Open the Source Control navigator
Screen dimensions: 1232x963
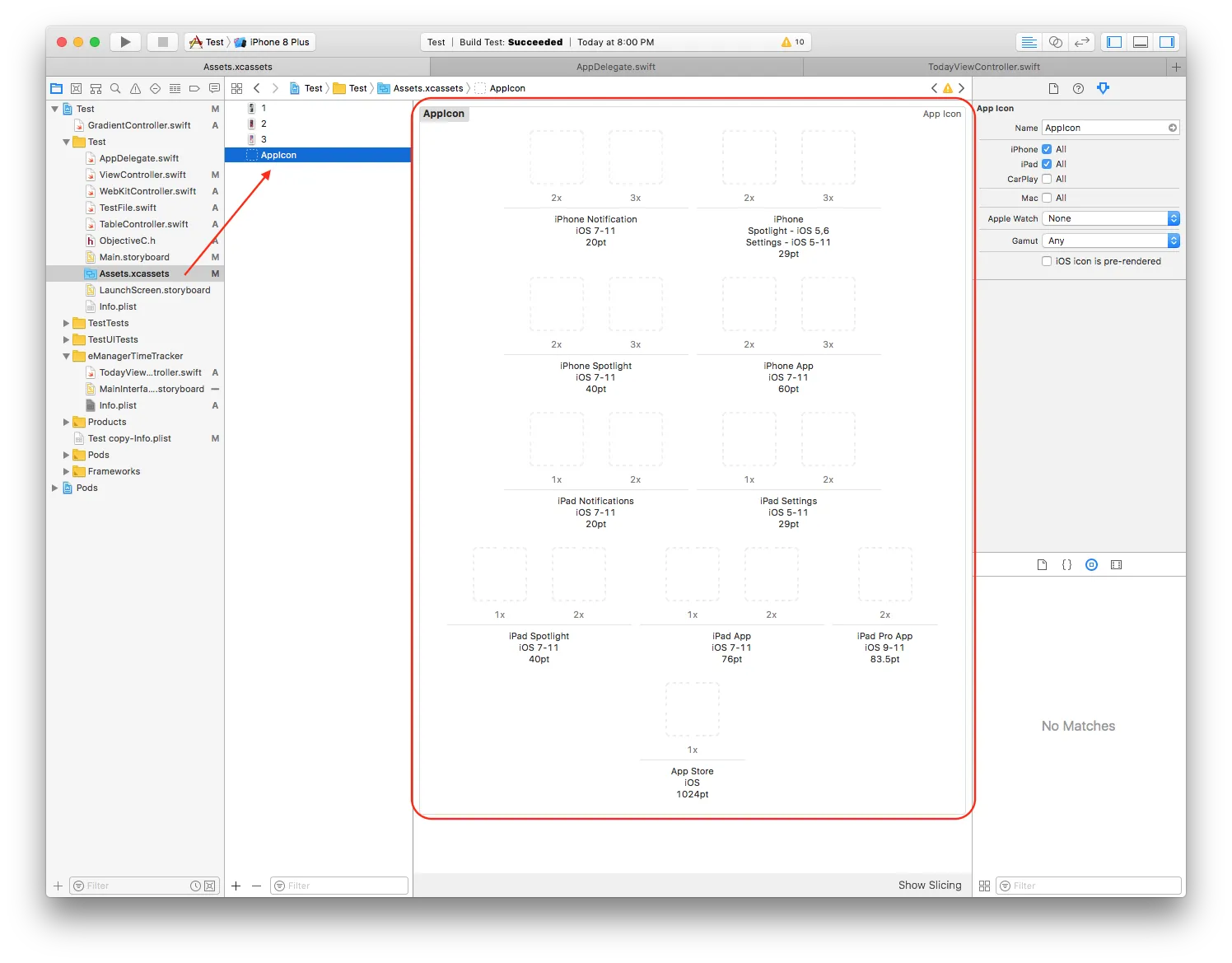[76, 88]
